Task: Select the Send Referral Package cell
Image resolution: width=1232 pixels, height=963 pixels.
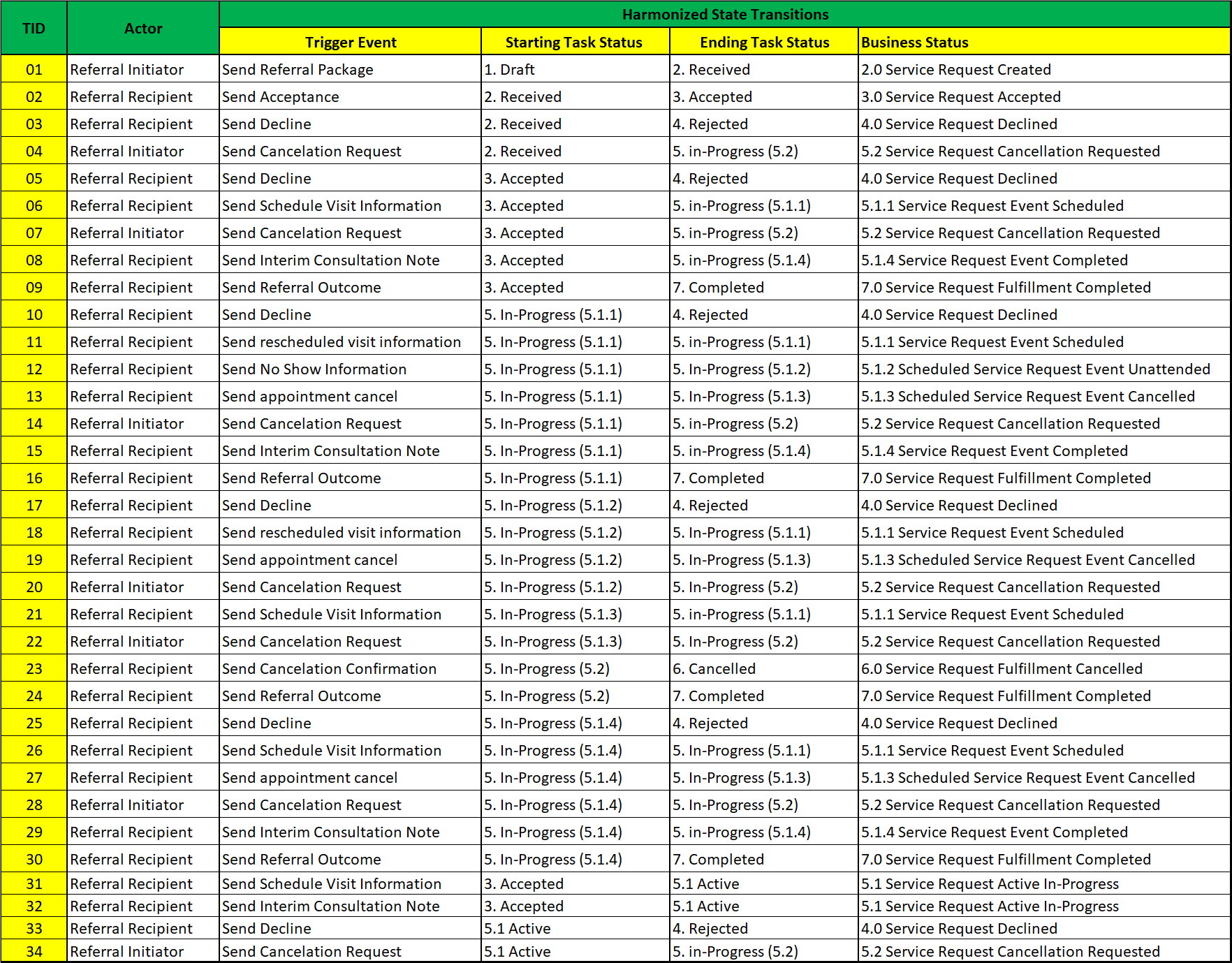Action: pos(298,70)
